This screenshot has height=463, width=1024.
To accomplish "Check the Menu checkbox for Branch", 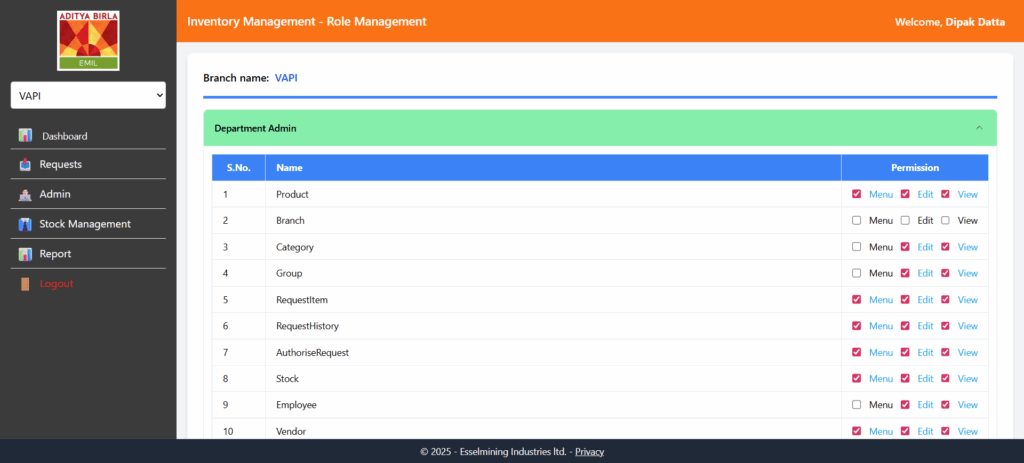I will (857, 221).
